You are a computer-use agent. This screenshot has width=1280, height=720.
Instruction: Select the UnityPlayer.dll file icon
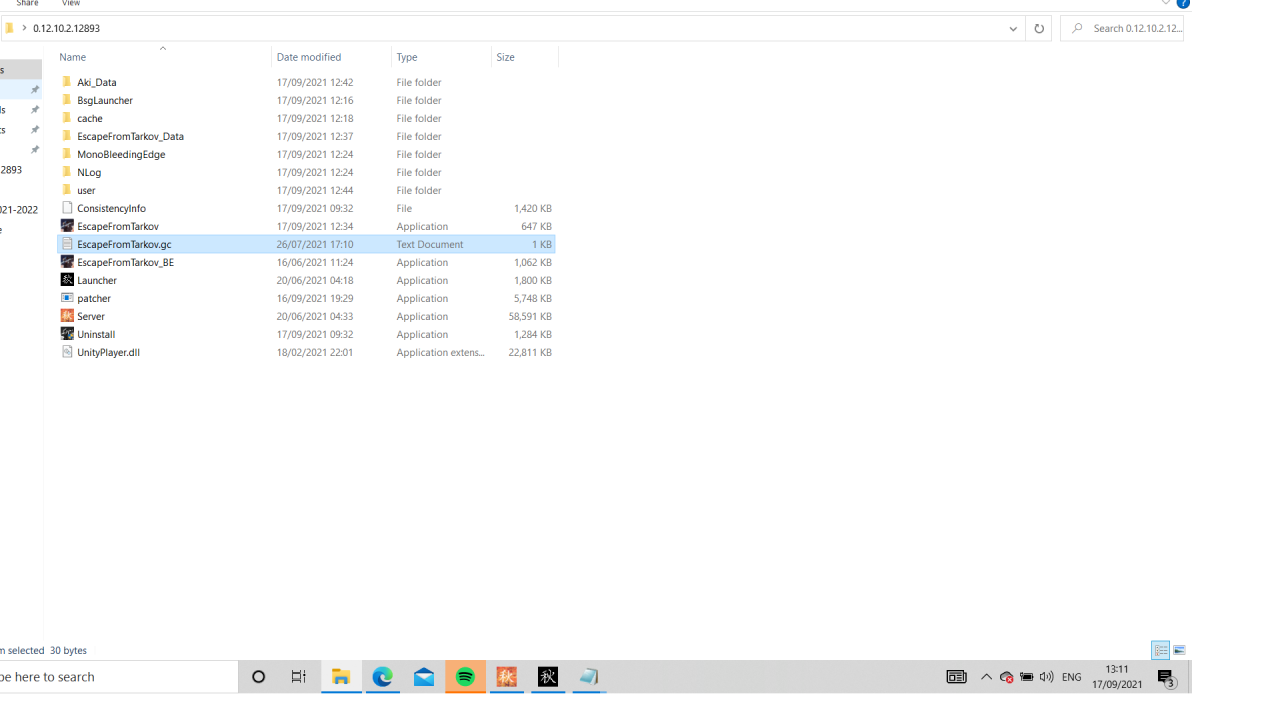pos(67,352)
